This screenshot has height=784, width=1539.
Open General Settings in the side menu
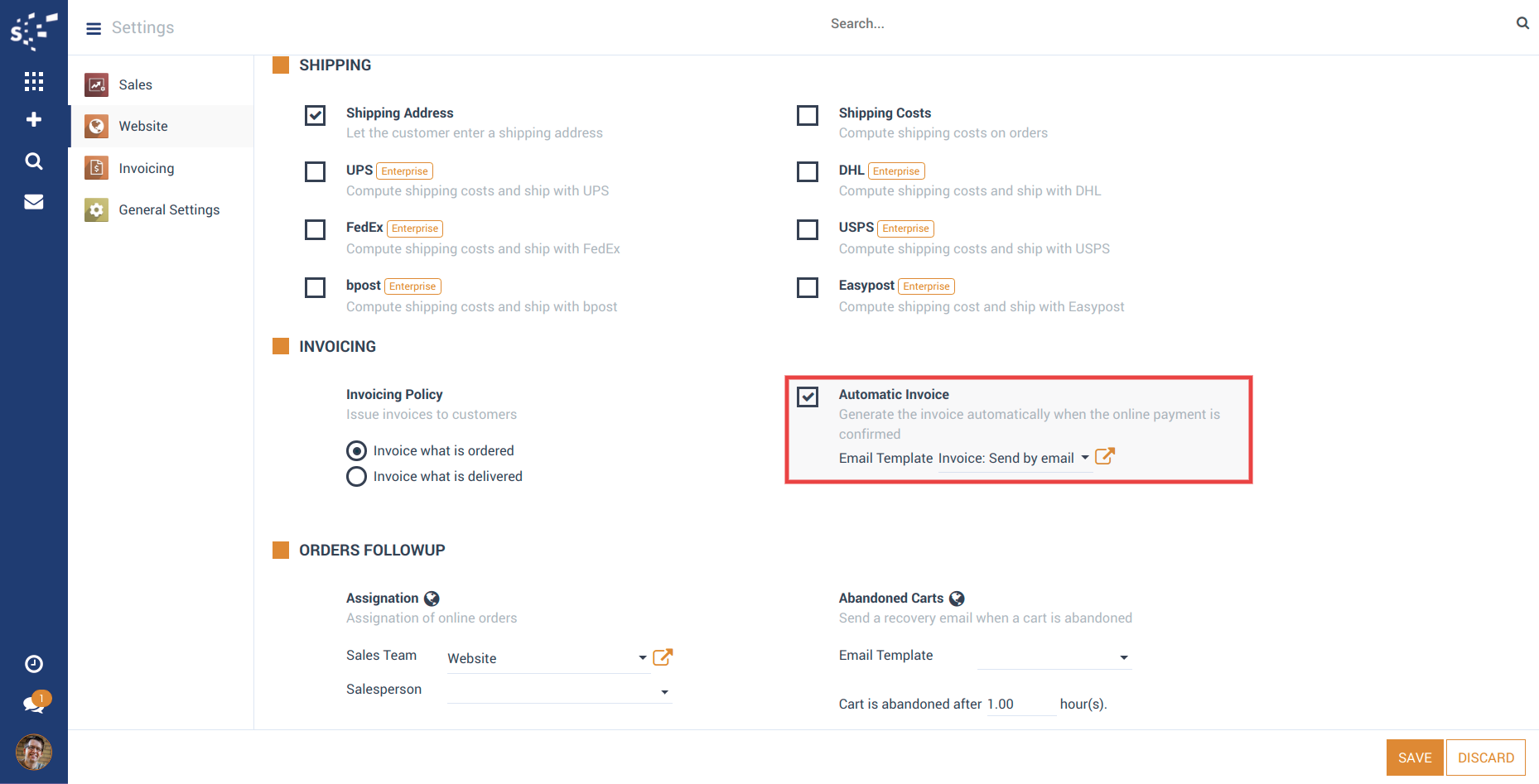169,210
